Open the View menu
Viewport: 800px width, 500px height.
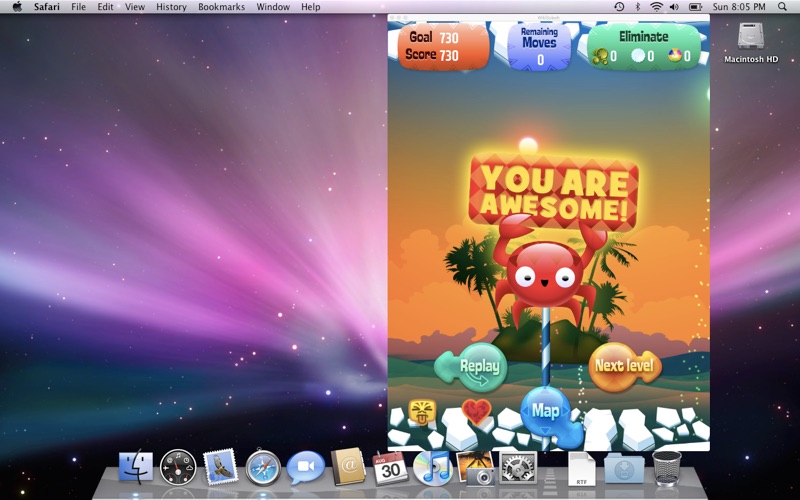tap(135, 7)
